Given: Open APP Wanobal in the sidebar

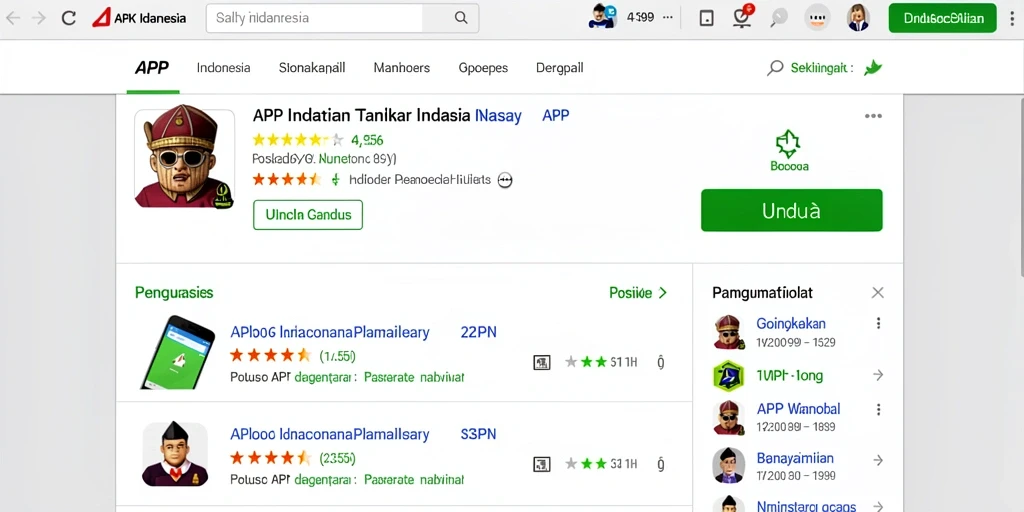Looking at the screenshot, I should 798,409.
